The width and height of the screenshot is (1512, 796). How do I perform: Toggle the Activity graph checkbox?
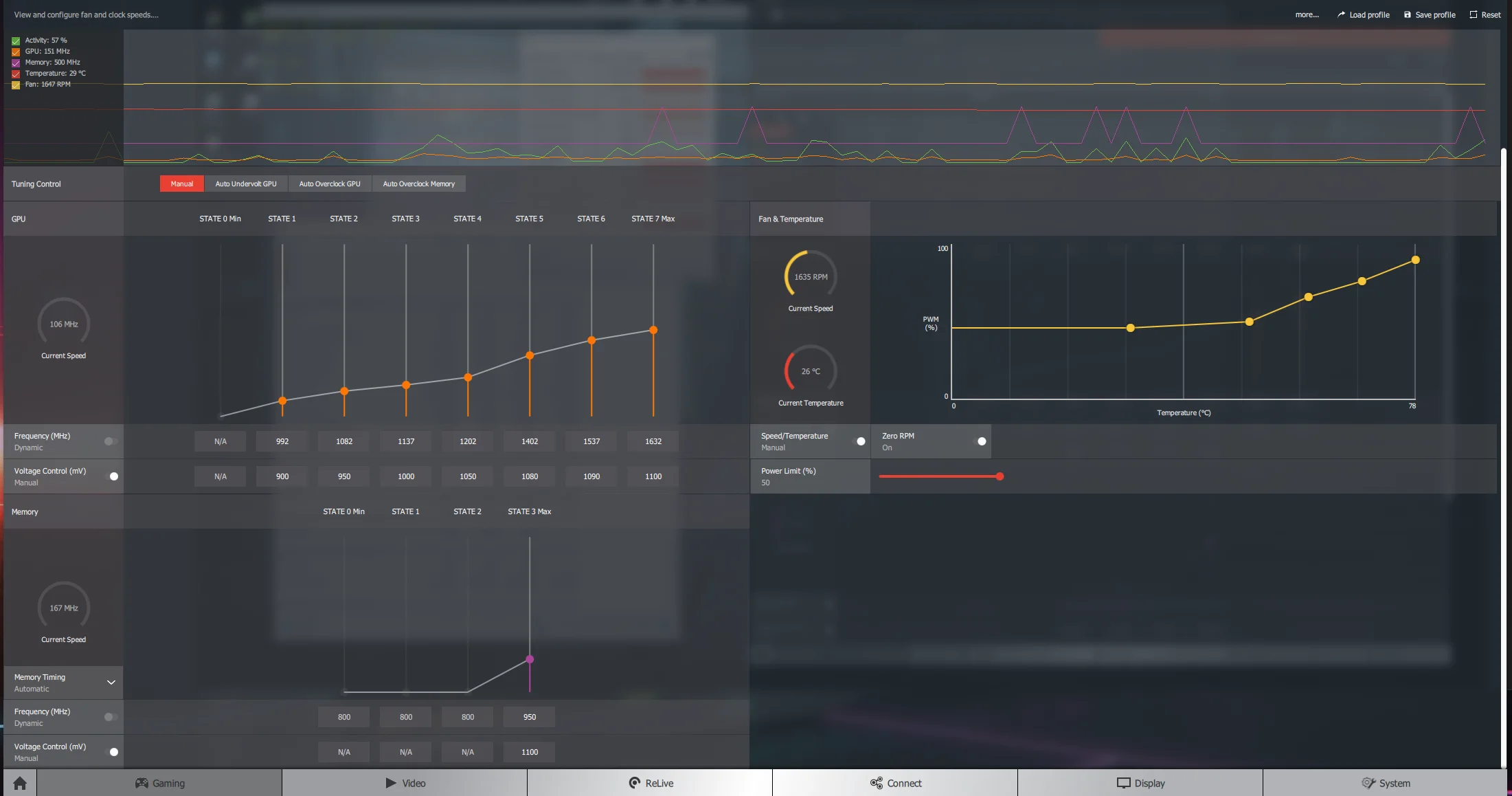point(16,41)
